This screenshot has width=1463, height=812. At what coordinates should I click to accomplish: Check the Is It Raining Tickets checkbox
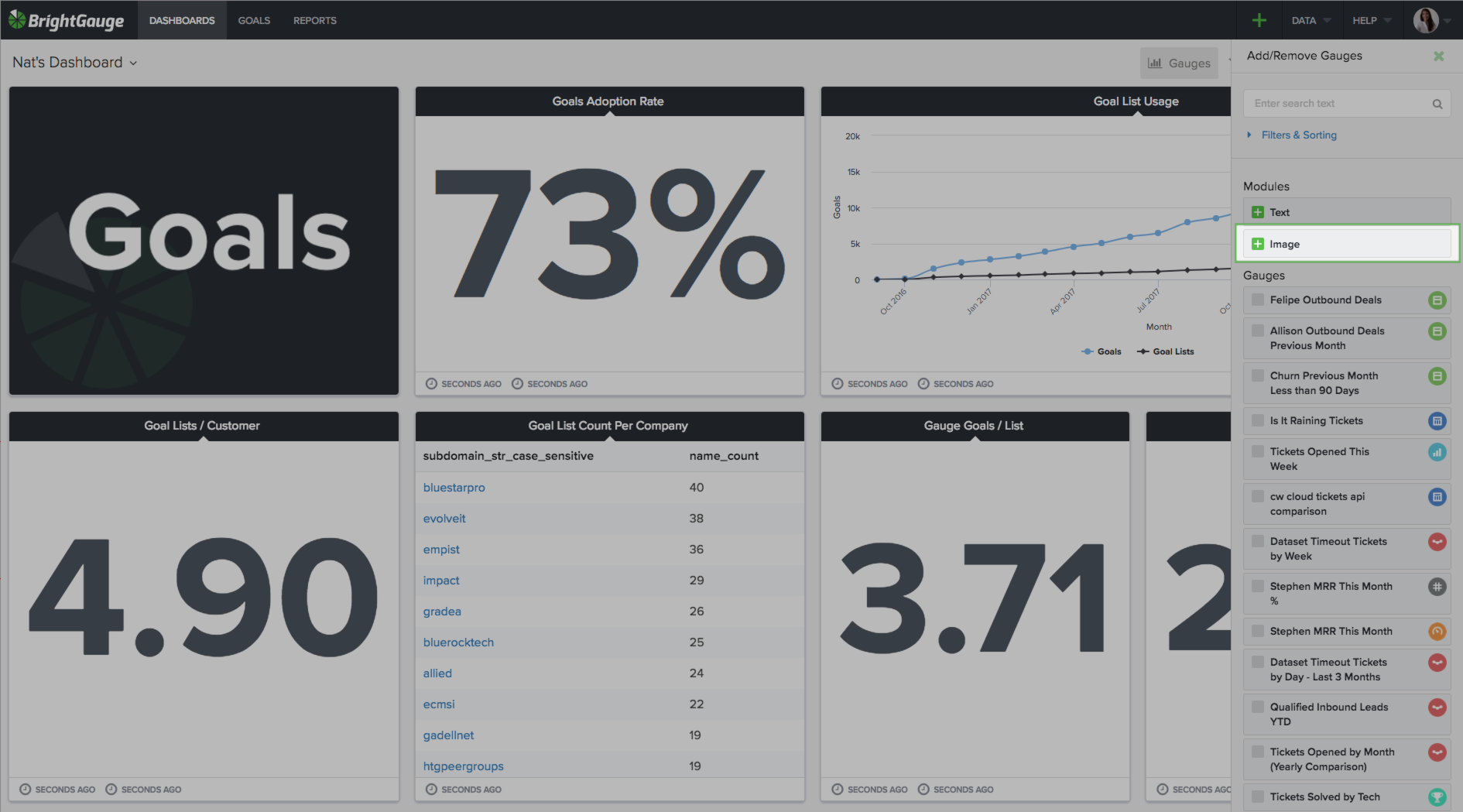(x=1258, y=420)
